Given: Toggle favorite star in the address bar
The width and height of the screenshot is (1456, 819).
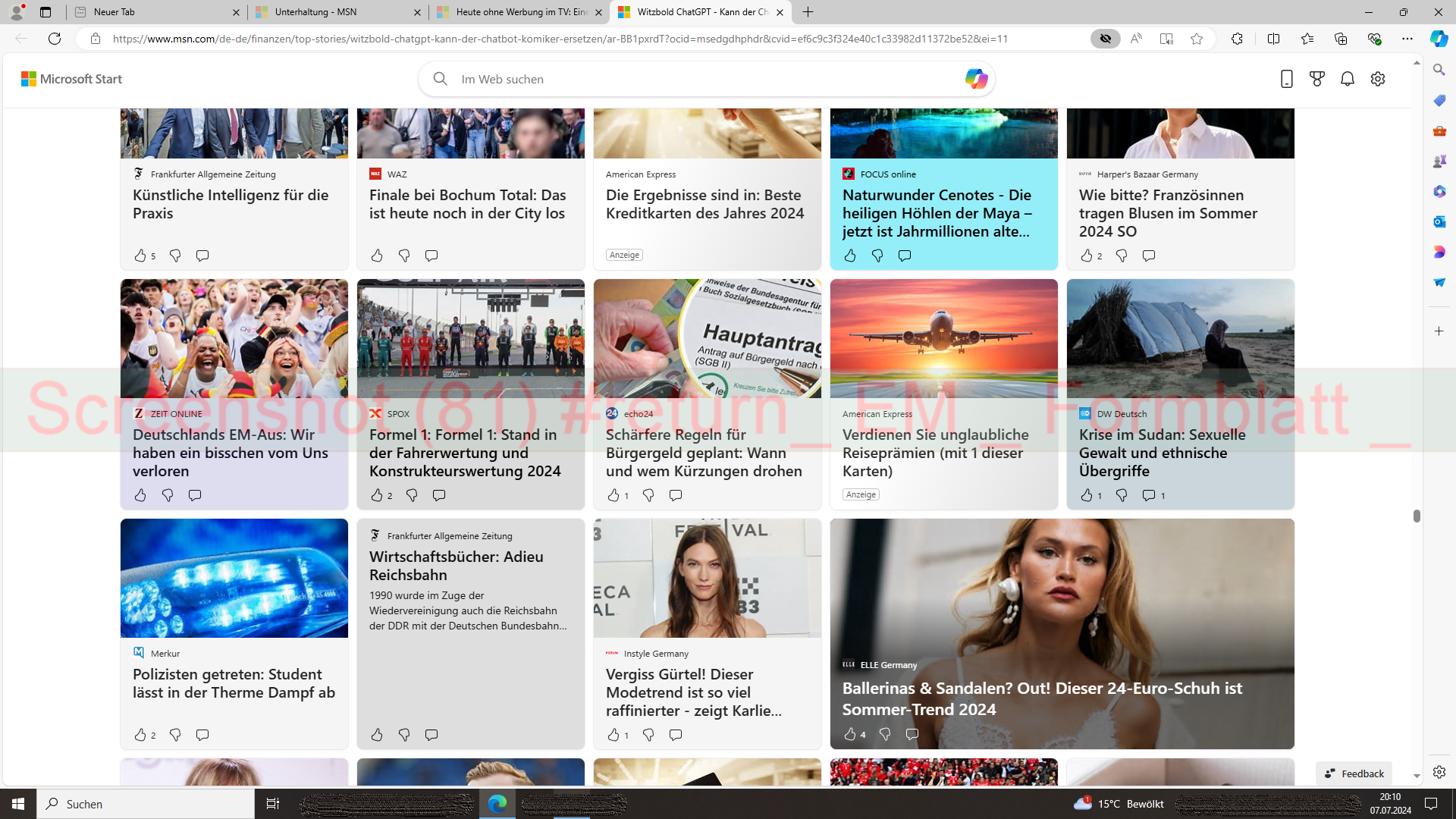Looking at the screenshot, I should 1197,39.
